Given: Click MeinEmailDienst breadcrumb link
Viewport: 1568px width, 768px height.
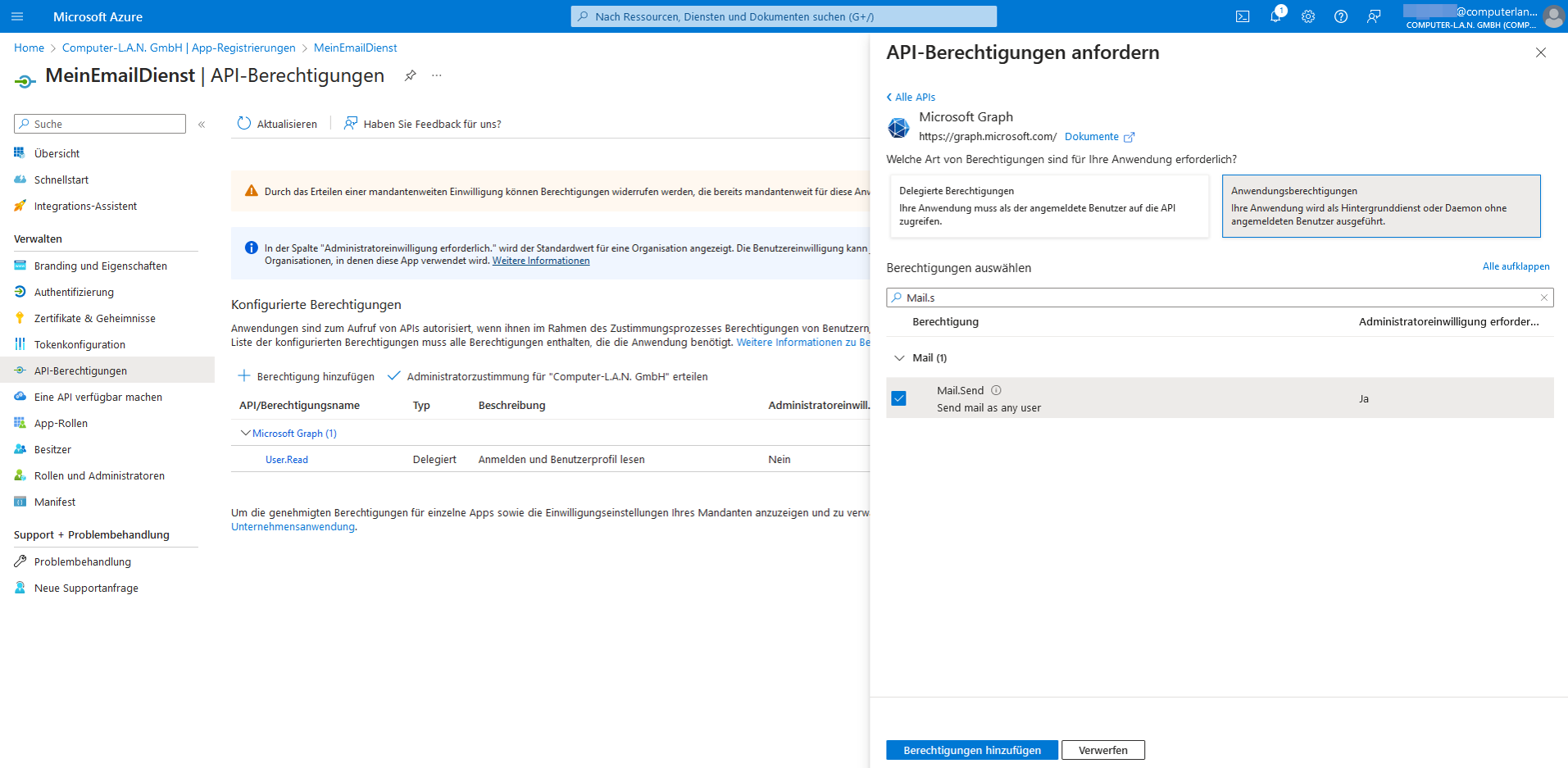Looking at the screenshot, I should pyautogui.click(x=356, y=48).
